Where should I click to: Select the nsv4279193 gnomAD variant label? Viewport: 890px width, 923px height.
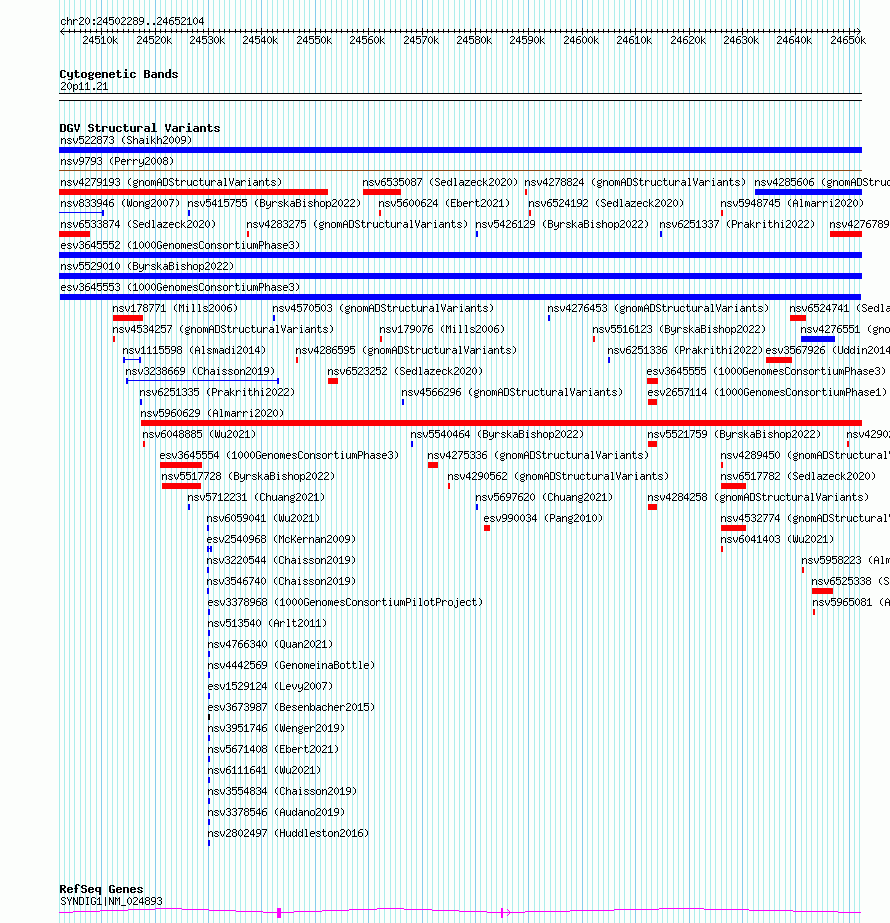[171, 182]
